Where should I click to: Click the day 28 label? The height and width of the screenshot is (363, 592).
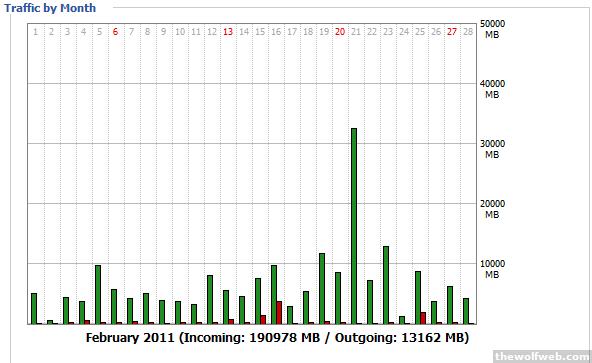(468, 32)
